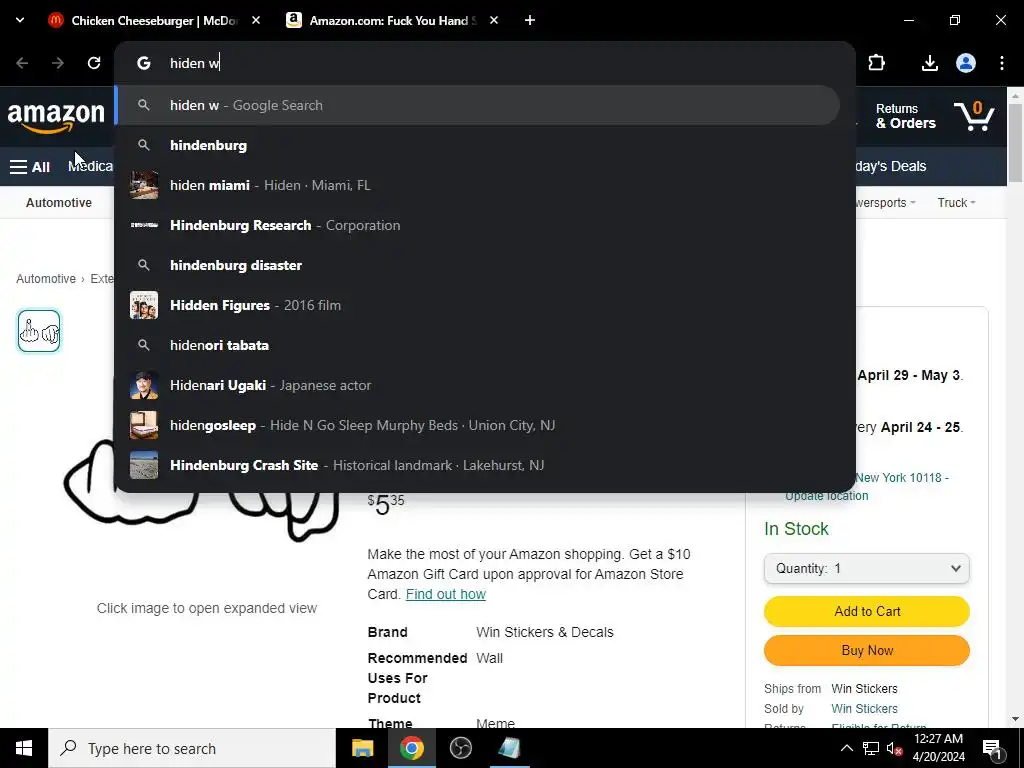This screenshot has width=1024, height=768.
Task: Click the Hidden Figures movie poster thumbnail
Action: pyautogui.click(x=144, y=305)
